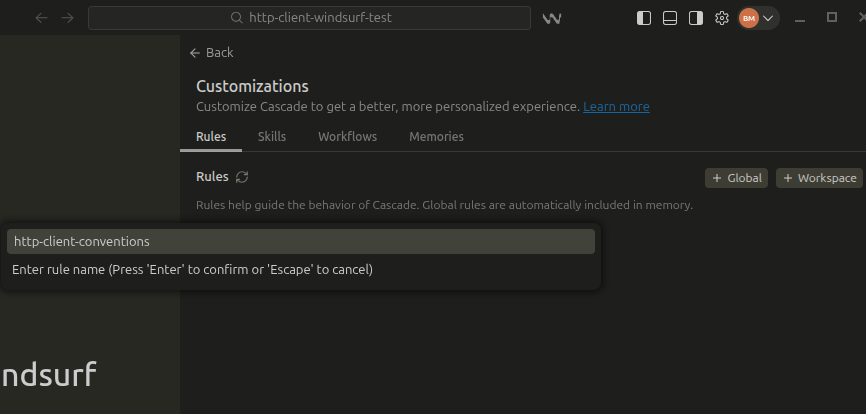Open the Learn more link
The height and width of the screenshot is (414, 866).
(x=616, y=107)
